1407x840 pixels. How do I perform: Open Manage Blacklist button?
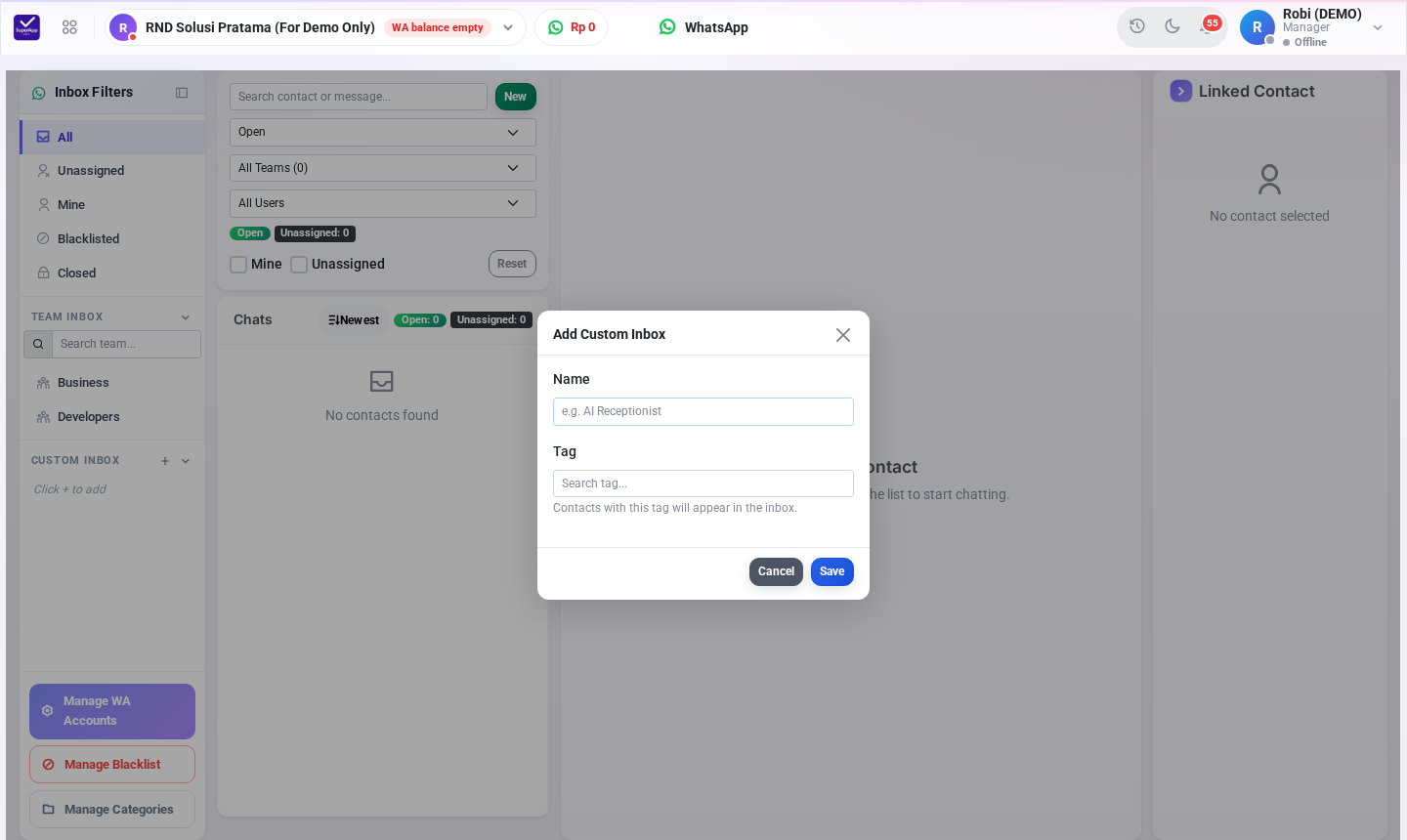[112, 765]
